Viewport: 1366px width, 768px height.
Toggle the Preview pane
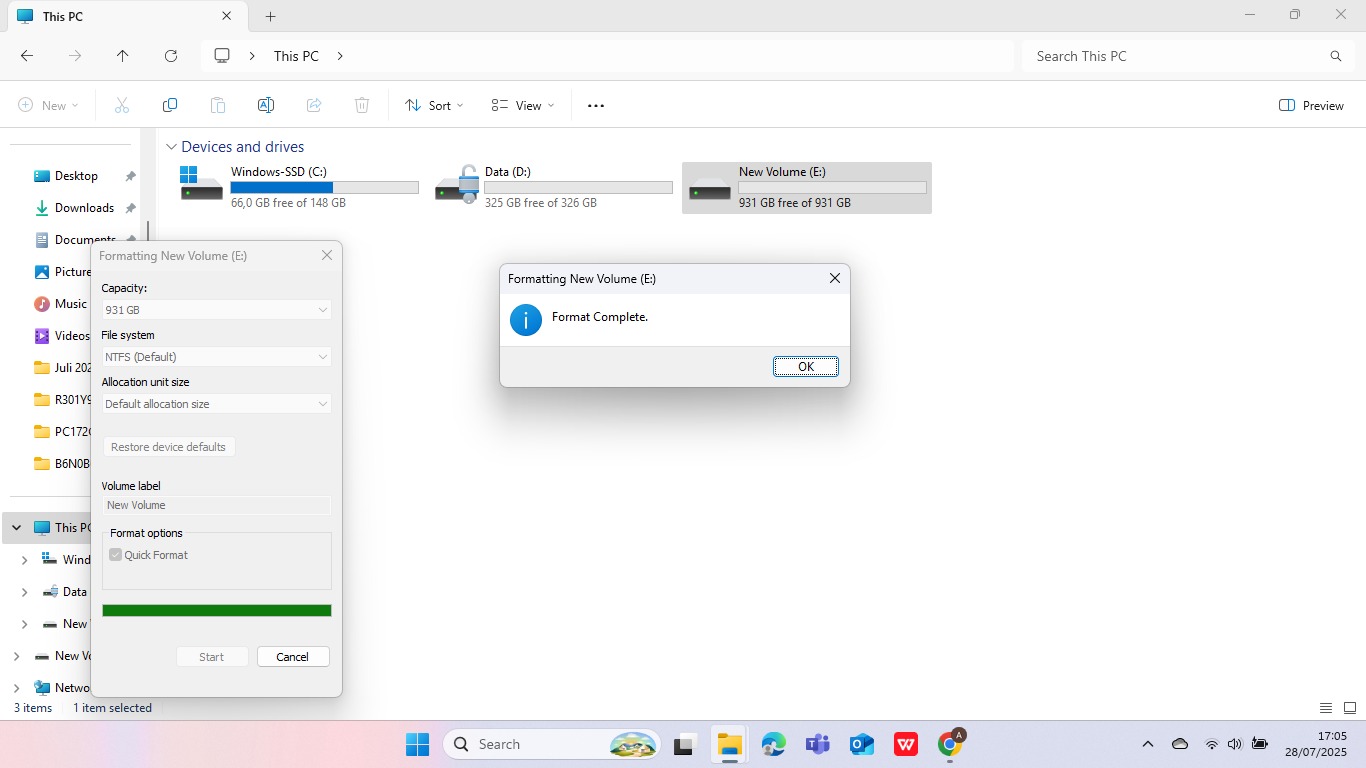coord(1311,105)
